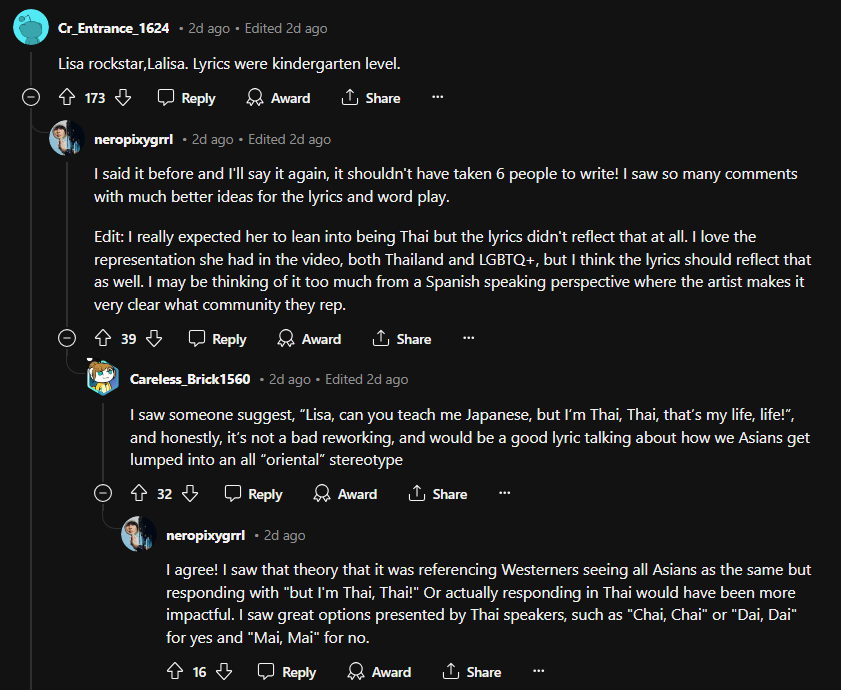Share Careless_Brick1560's comment
Image resolution: width=841 pixels, height=690 pixels.
(437, 494)
